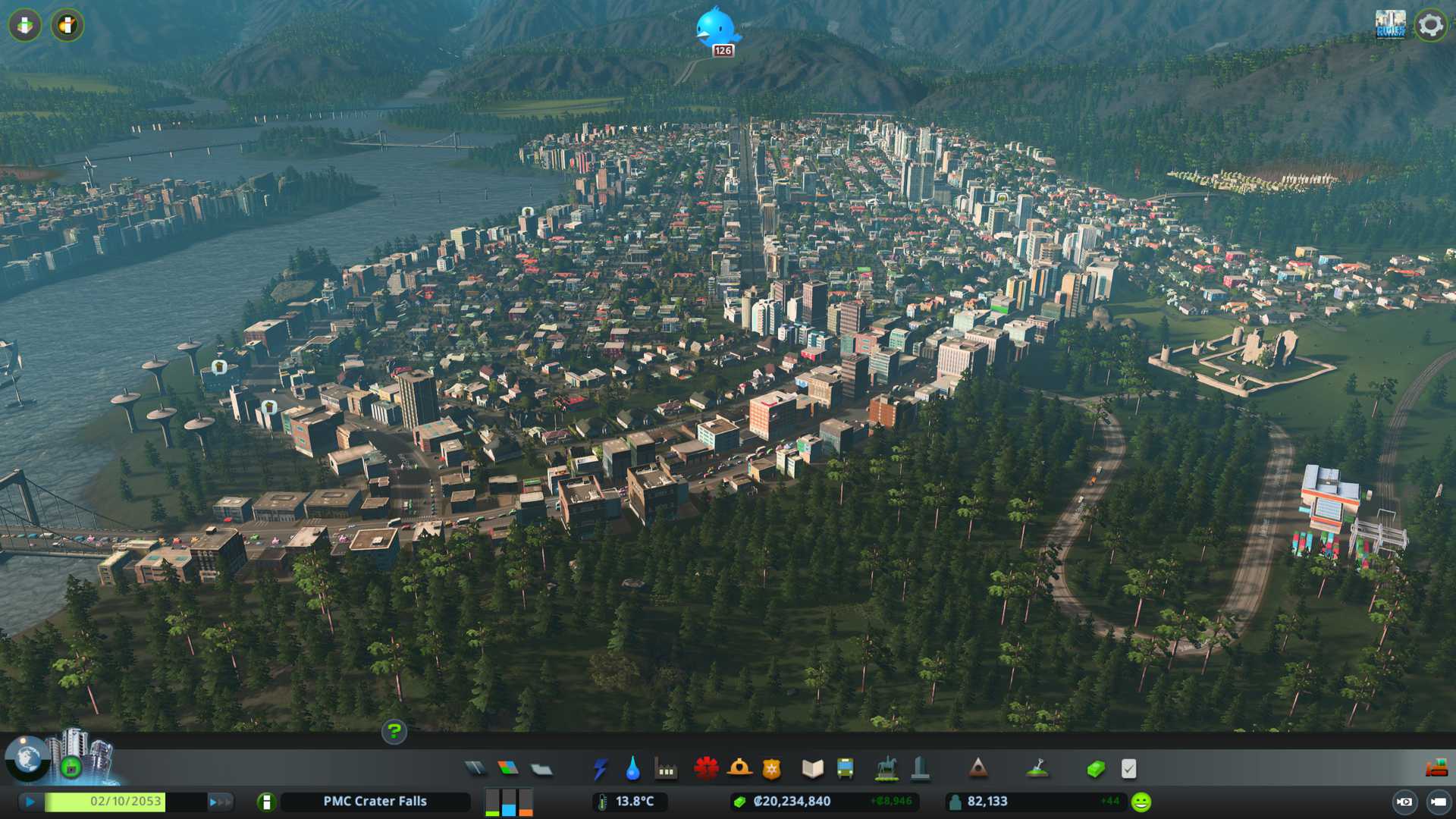Expand the zoning demand bars
Image resolution: width=1456 pixels, height=819 pixels.
509,802
